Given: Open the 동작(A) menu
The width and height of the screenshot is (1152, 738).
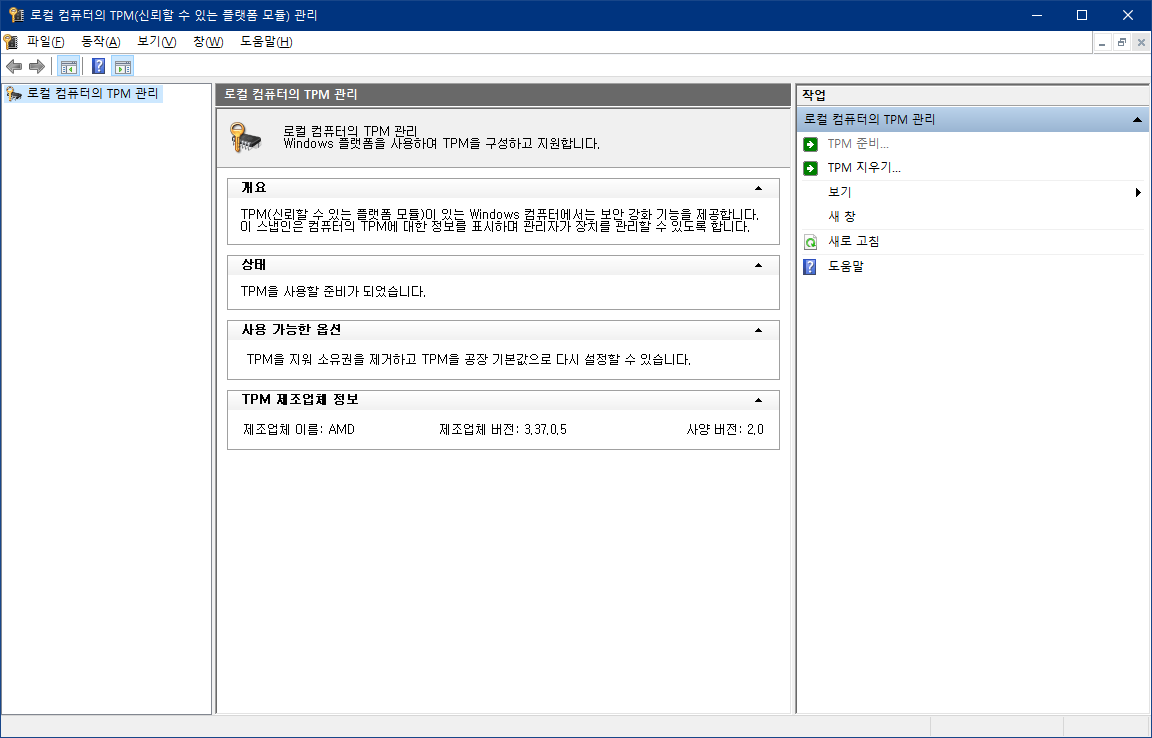Looking at the screenshot, I should [x=100, y=42].
